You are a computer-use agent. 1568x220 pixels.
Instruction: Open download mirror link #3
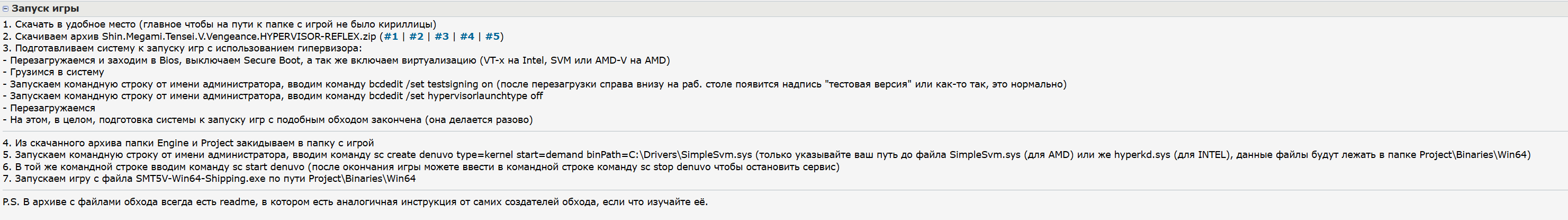coord(441,37)
